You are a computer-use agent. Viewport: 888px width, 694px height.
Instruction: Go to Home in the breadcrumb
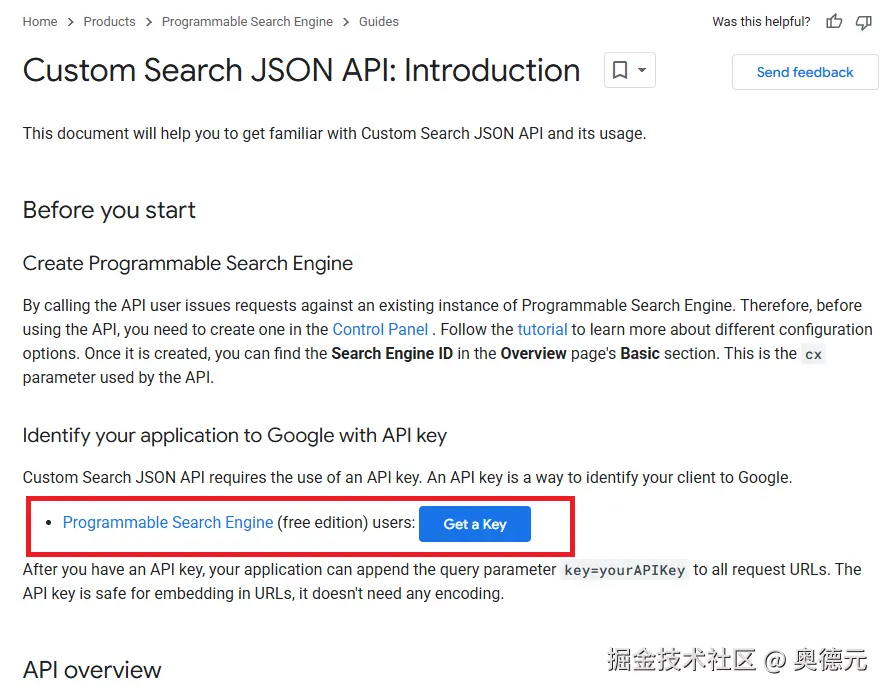point(40,22)
